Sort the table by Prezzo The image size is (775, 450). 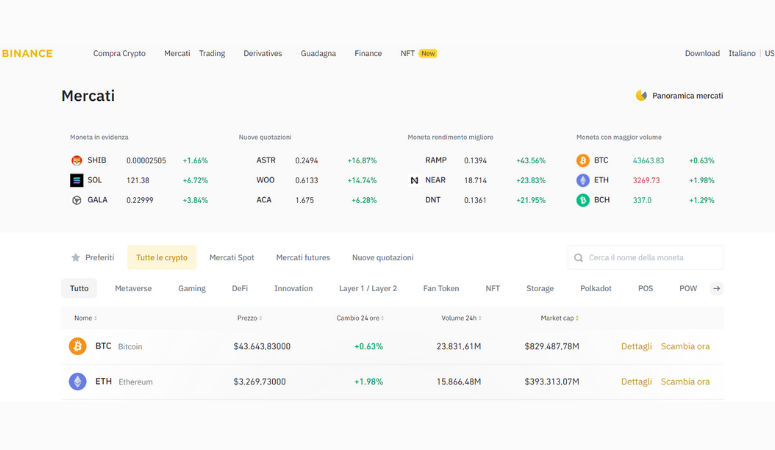click(x=249, y=318)
